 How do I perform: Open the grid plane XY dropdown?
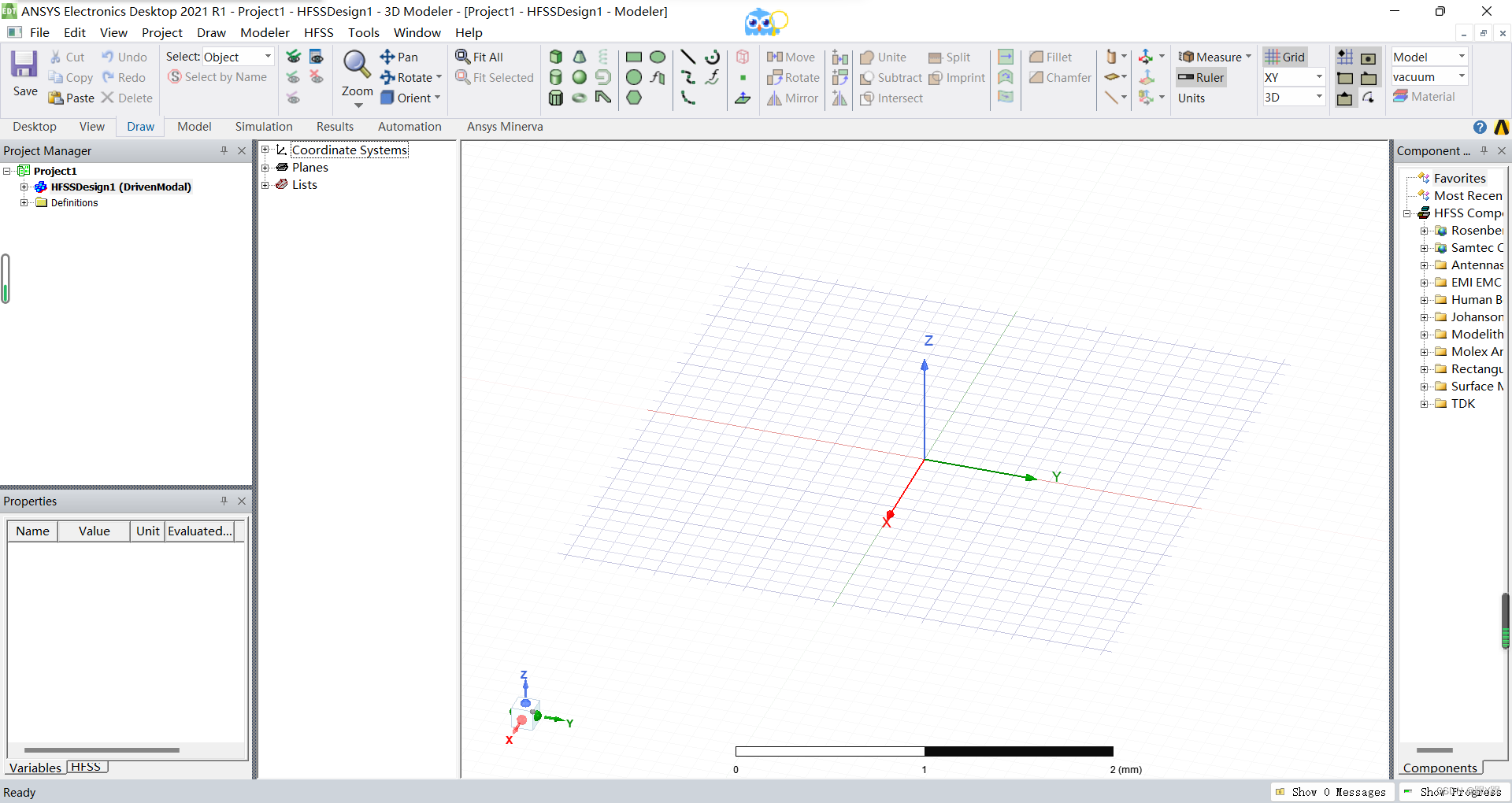pos(1294,77)
